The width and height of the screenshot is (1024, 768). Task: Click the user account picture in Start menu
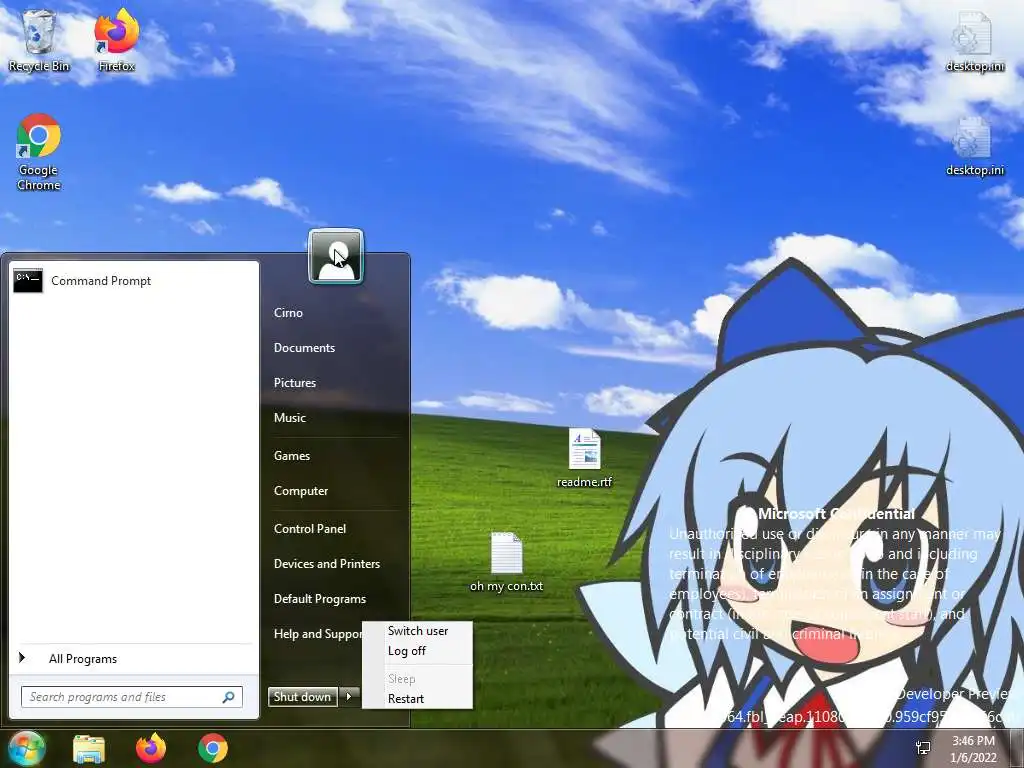tap(336, 256)
